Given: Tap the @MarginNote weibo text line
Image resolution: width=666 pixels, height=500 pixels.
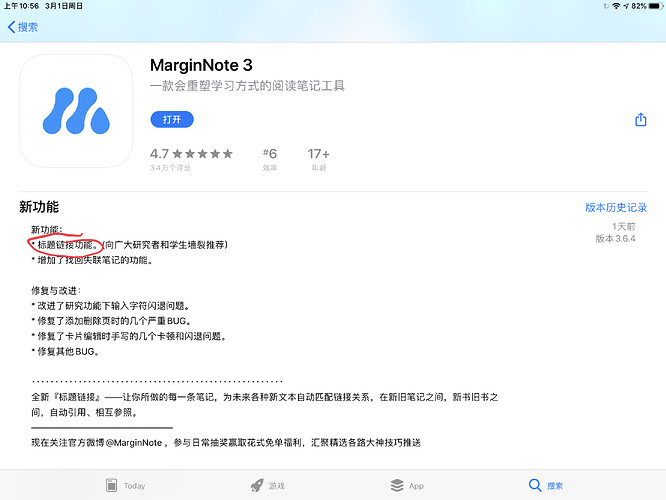Looking at the screenshot, I should [x=226, y=443].
